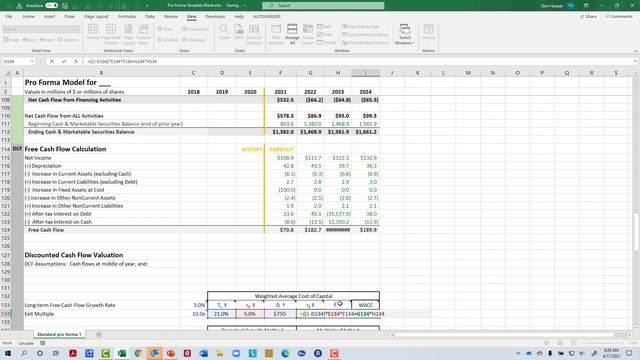Open Adobe Acrobat from taskbar
The height and width of the screenshot is (360, 640).
coord(73,353)
